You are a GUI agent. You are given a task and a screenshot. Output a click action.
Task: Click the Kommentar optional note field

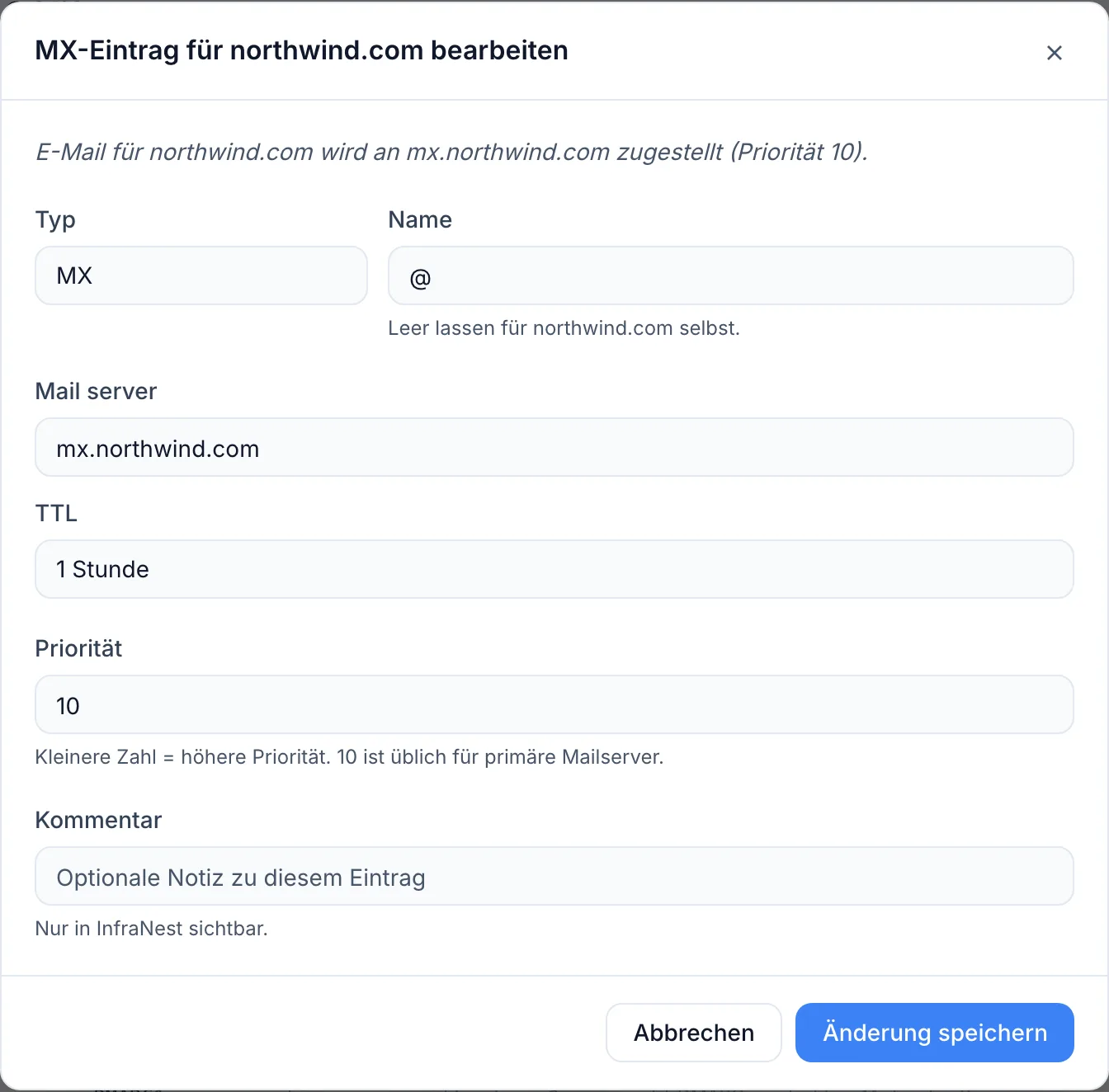pos(554,876)
